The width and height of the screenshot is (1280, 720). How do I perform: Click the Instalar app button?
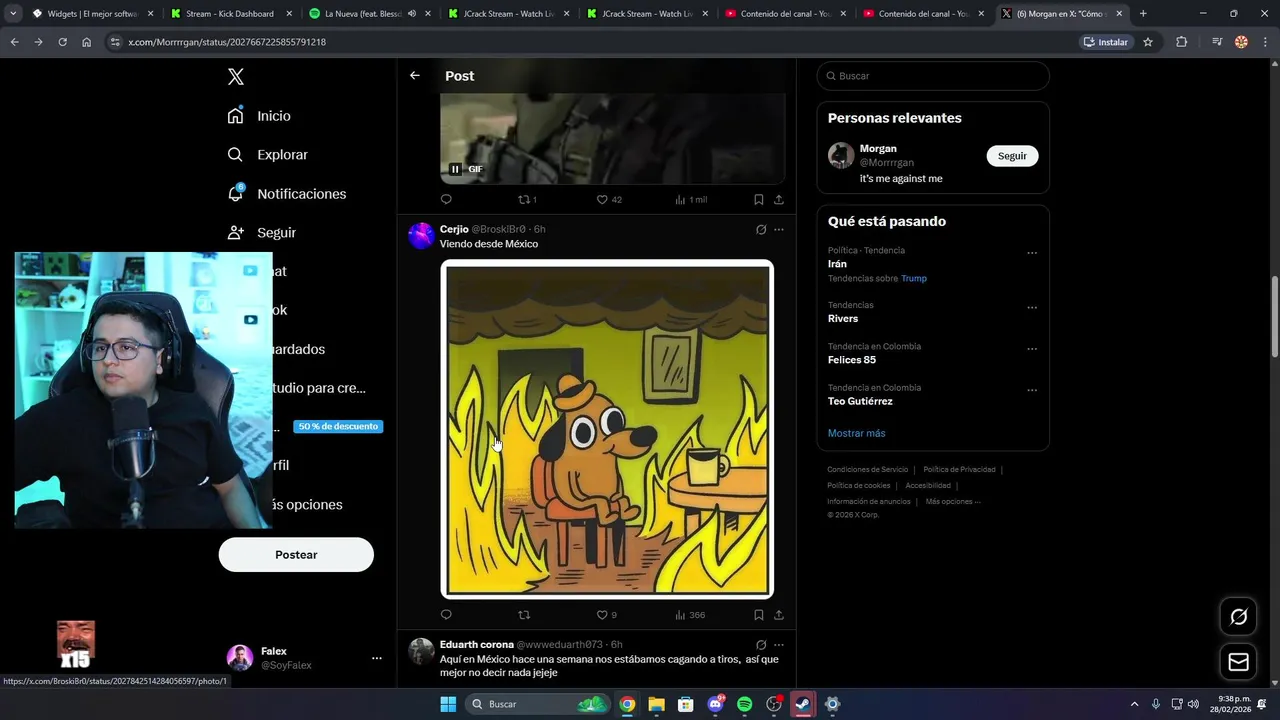[1106, 42]
